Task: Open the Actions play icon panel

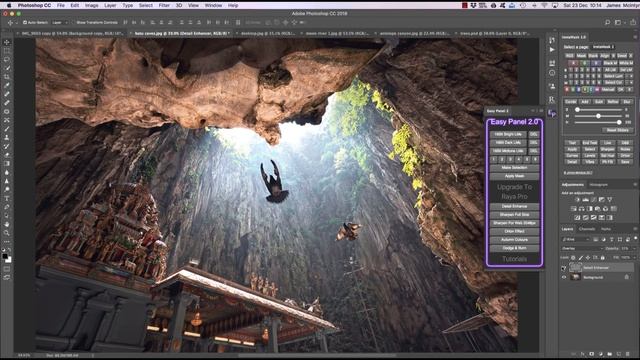Action: click(552, 49)
